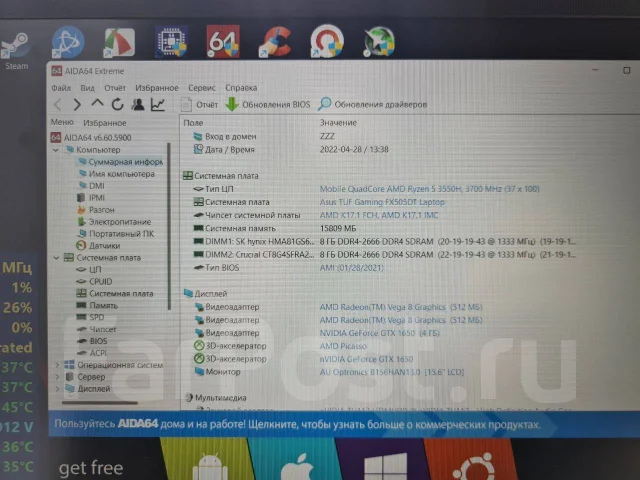The width and height of the screenshot is (640, 480).
Task: Select Чипсет tree item
Action: (x=97, y=329)
